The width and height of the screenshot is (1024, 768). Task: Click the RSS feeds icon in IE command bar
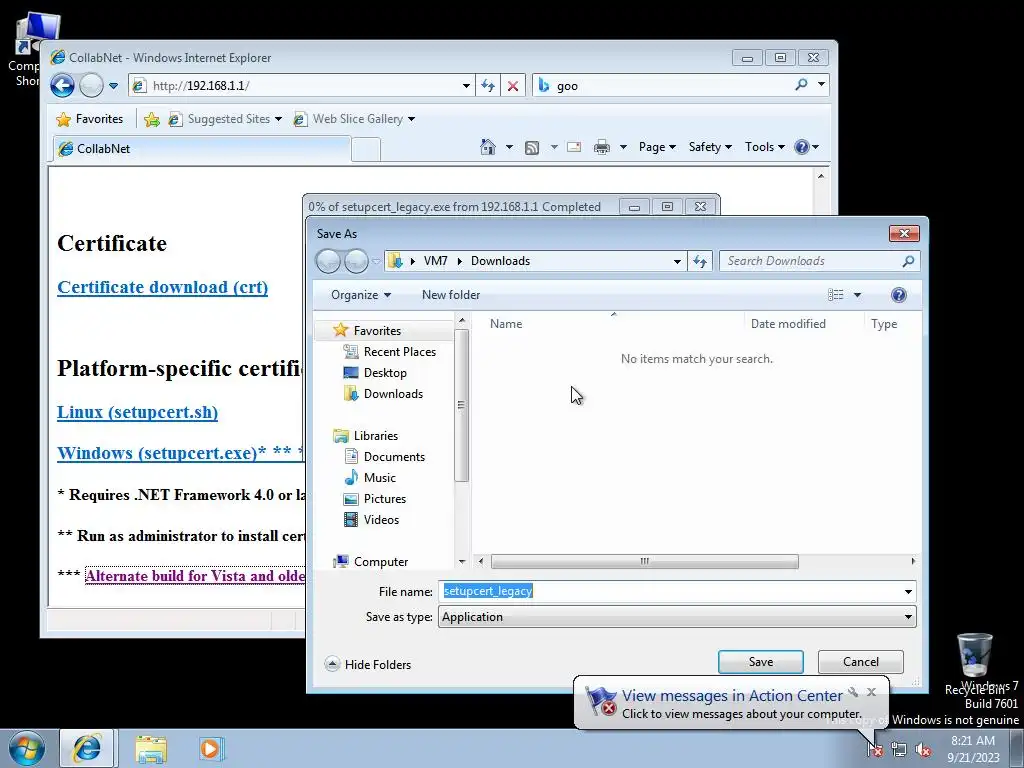[x=532, y=148]
